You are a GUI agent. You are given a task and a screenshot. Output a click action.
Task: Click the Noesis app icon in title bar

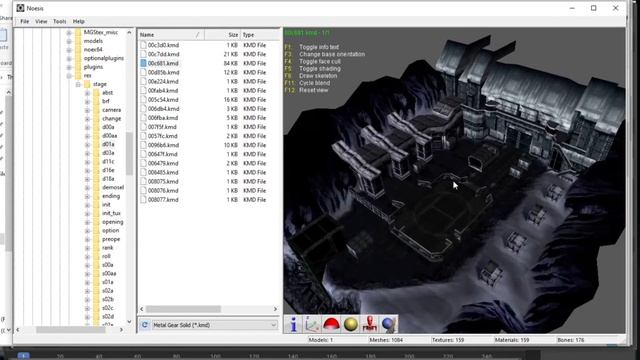click(20, 8)
